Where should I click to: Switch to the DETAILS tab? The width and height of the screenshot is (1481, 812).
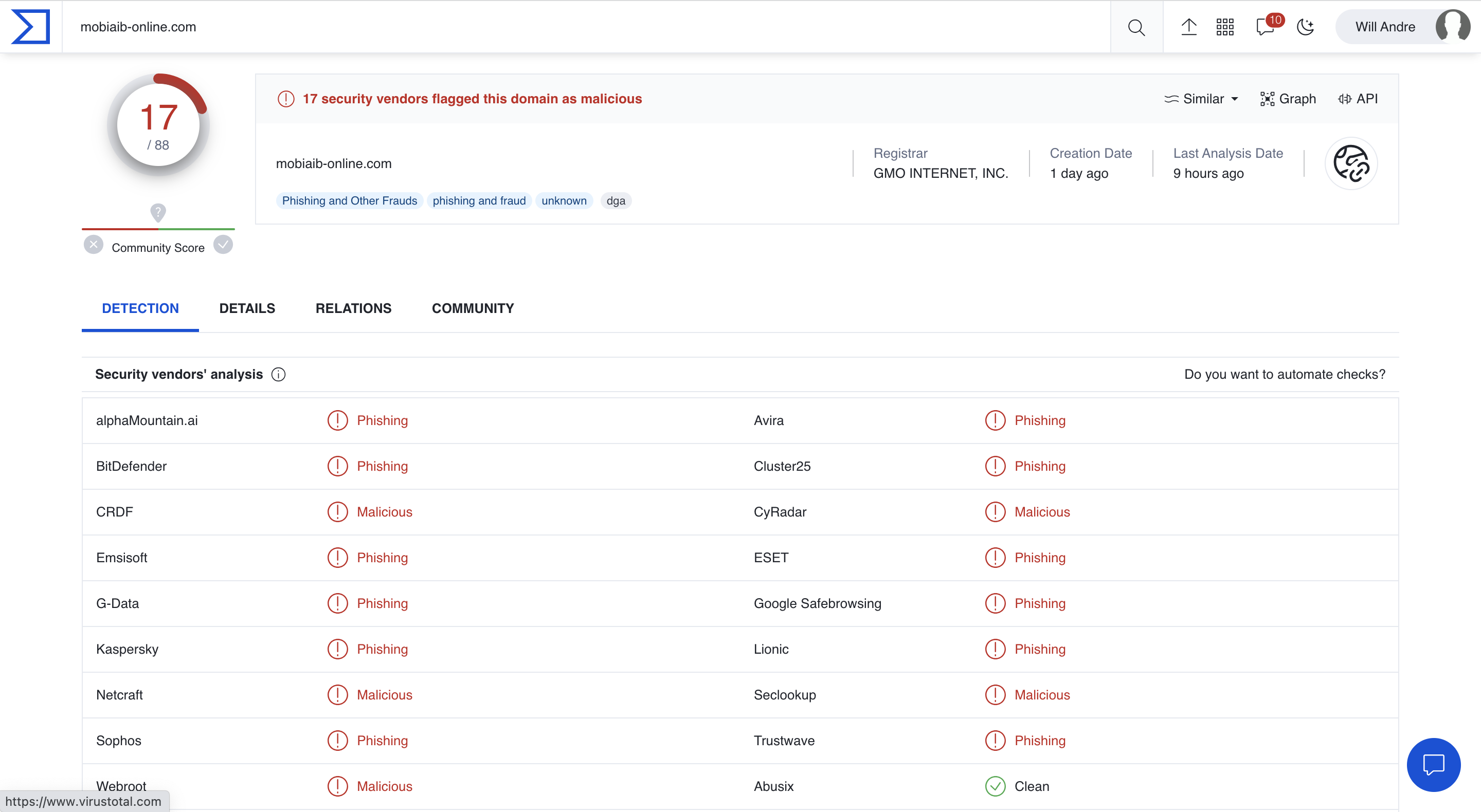[x=247, y=308]
